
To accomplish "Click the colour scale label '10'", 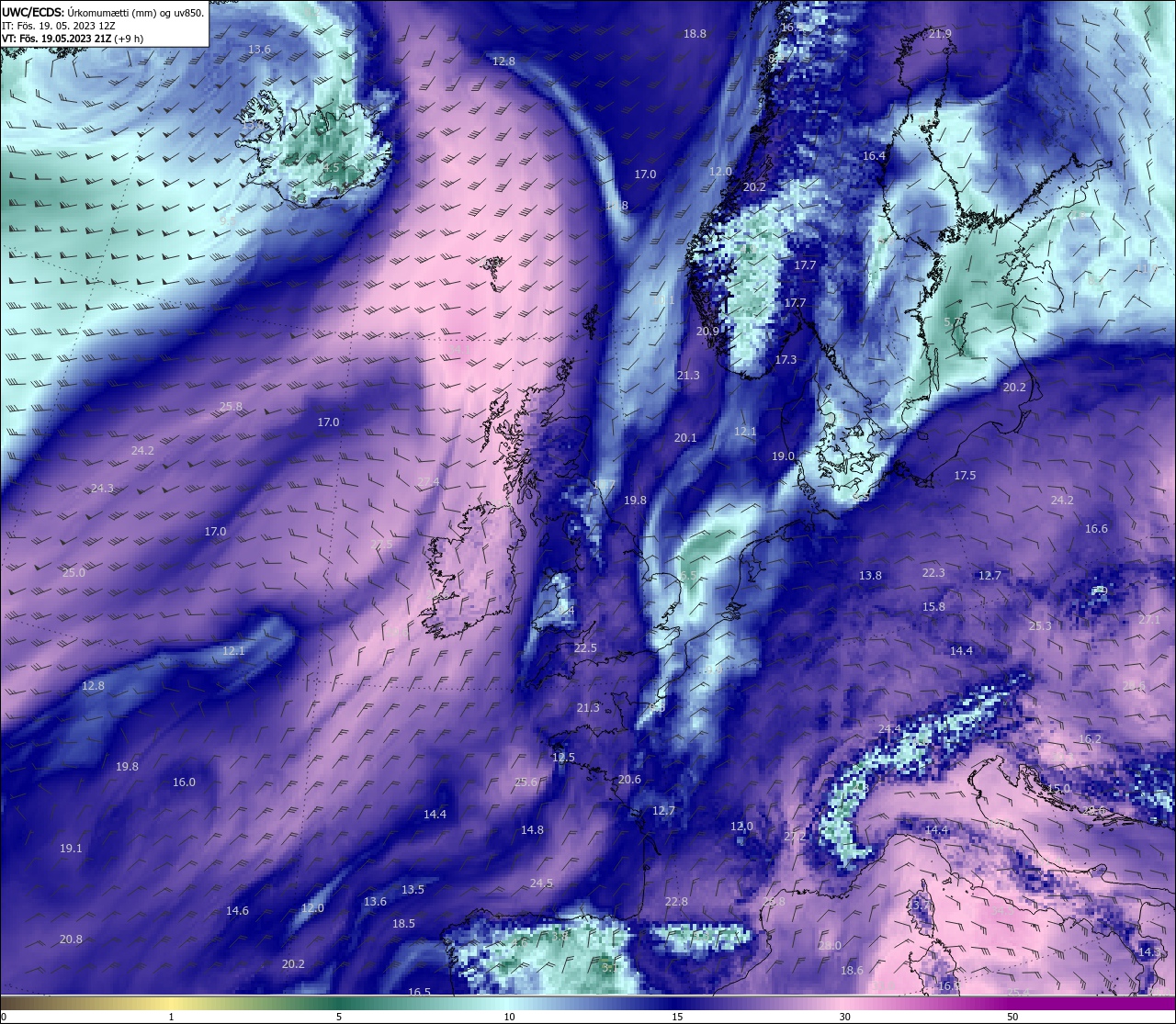I will point(509,1017).
